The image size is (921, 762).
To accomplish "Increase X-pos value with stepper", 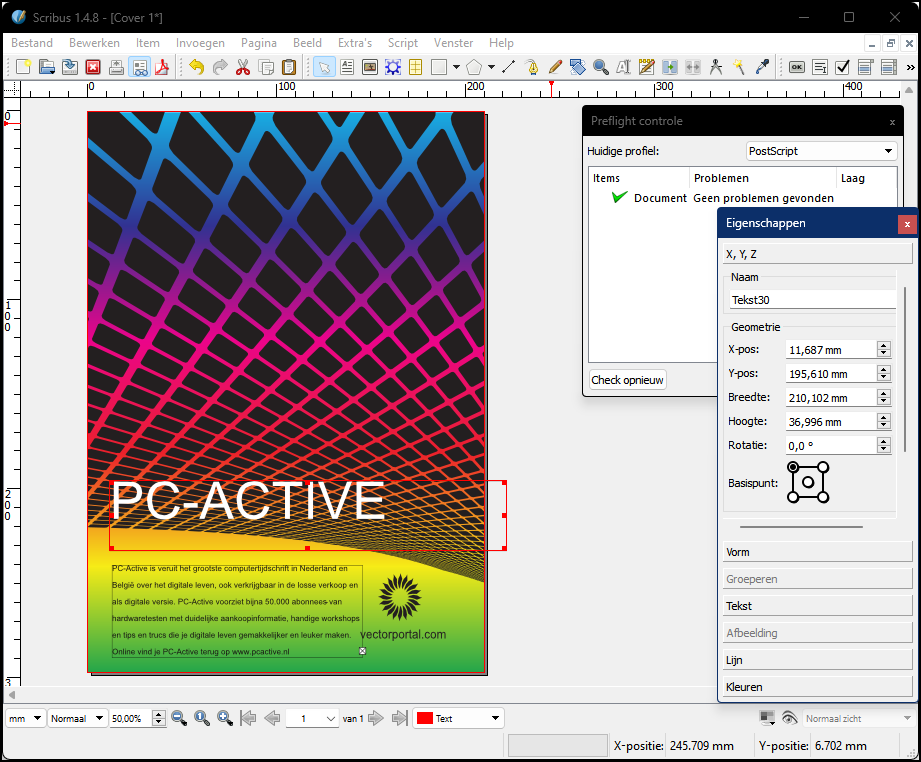I will pos(883,345).
